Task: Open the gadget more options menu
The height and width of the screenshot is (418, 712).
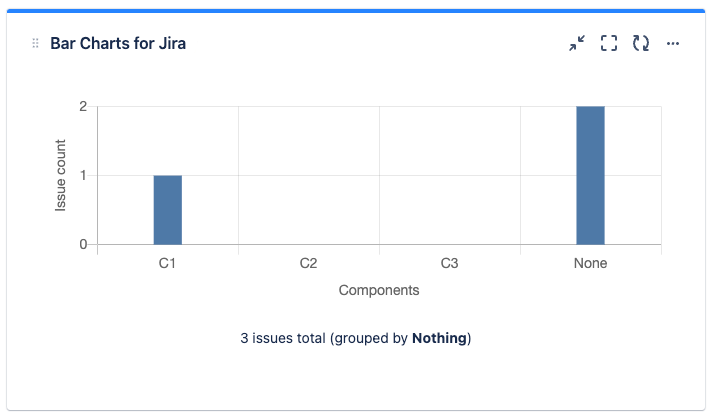Action: pyautogui.click(x=673, y=44)
